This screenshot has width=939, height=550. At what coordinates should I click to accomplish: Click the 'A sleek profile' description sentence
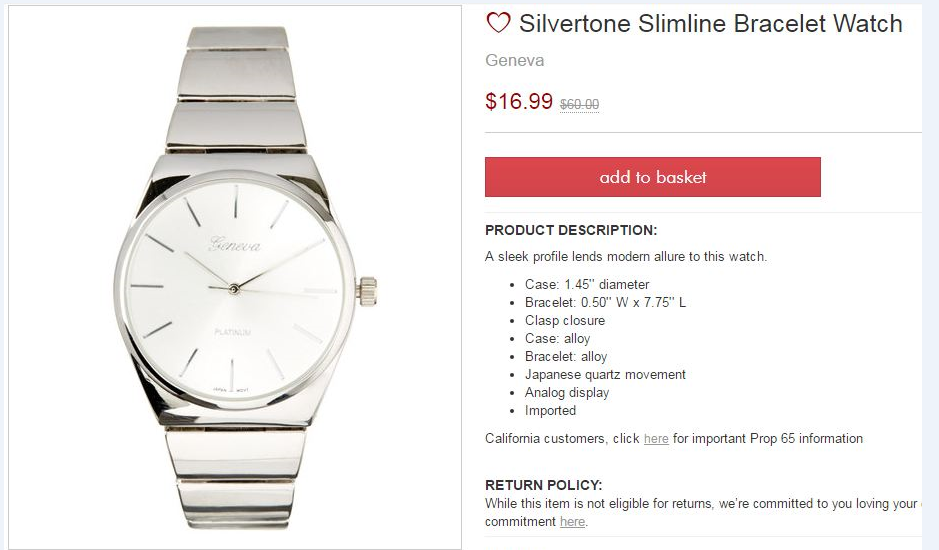point(626,257)
